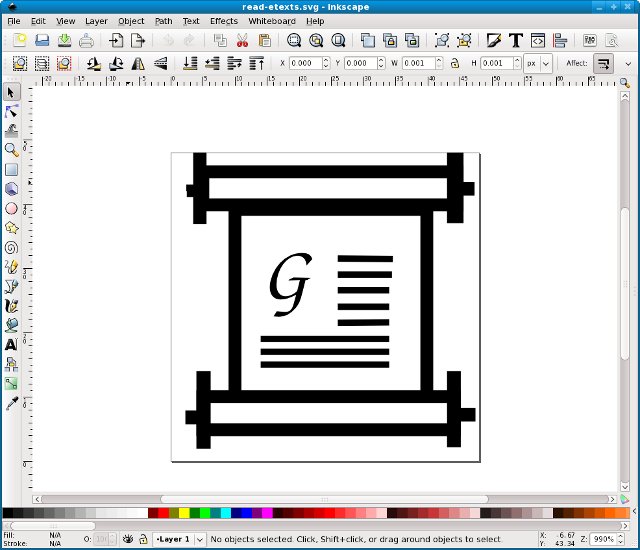The height and width of the screenshot is (550, 640).
Task: Click the H height input field
Action: click(497, 63)
